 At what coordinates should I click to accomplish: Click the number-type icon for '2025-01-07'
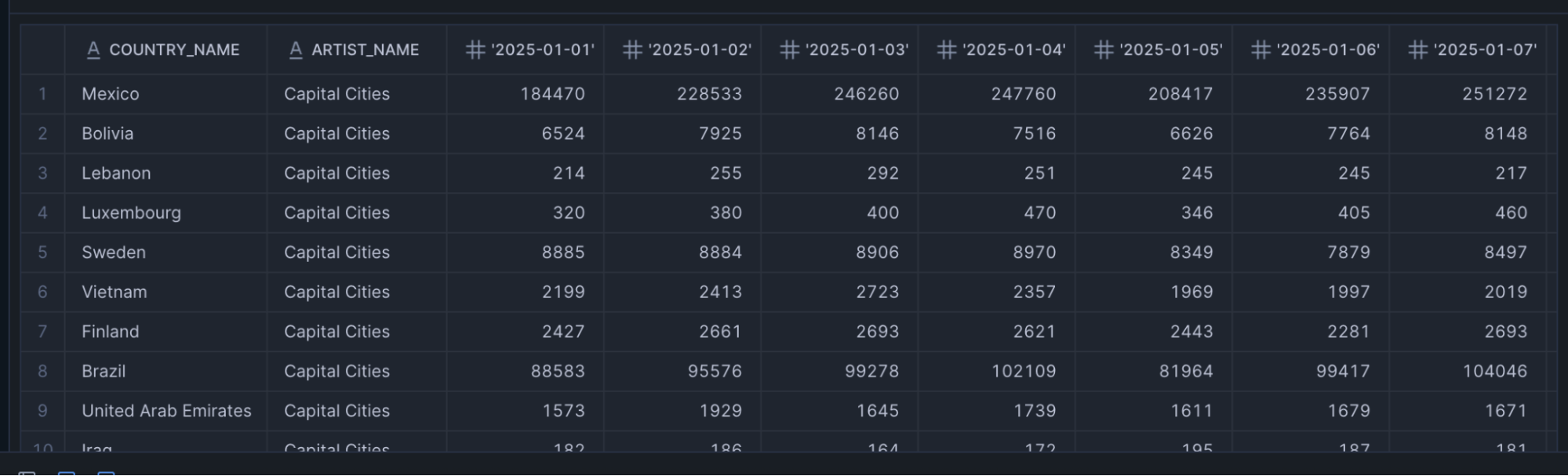click(x=1417, y=50)
